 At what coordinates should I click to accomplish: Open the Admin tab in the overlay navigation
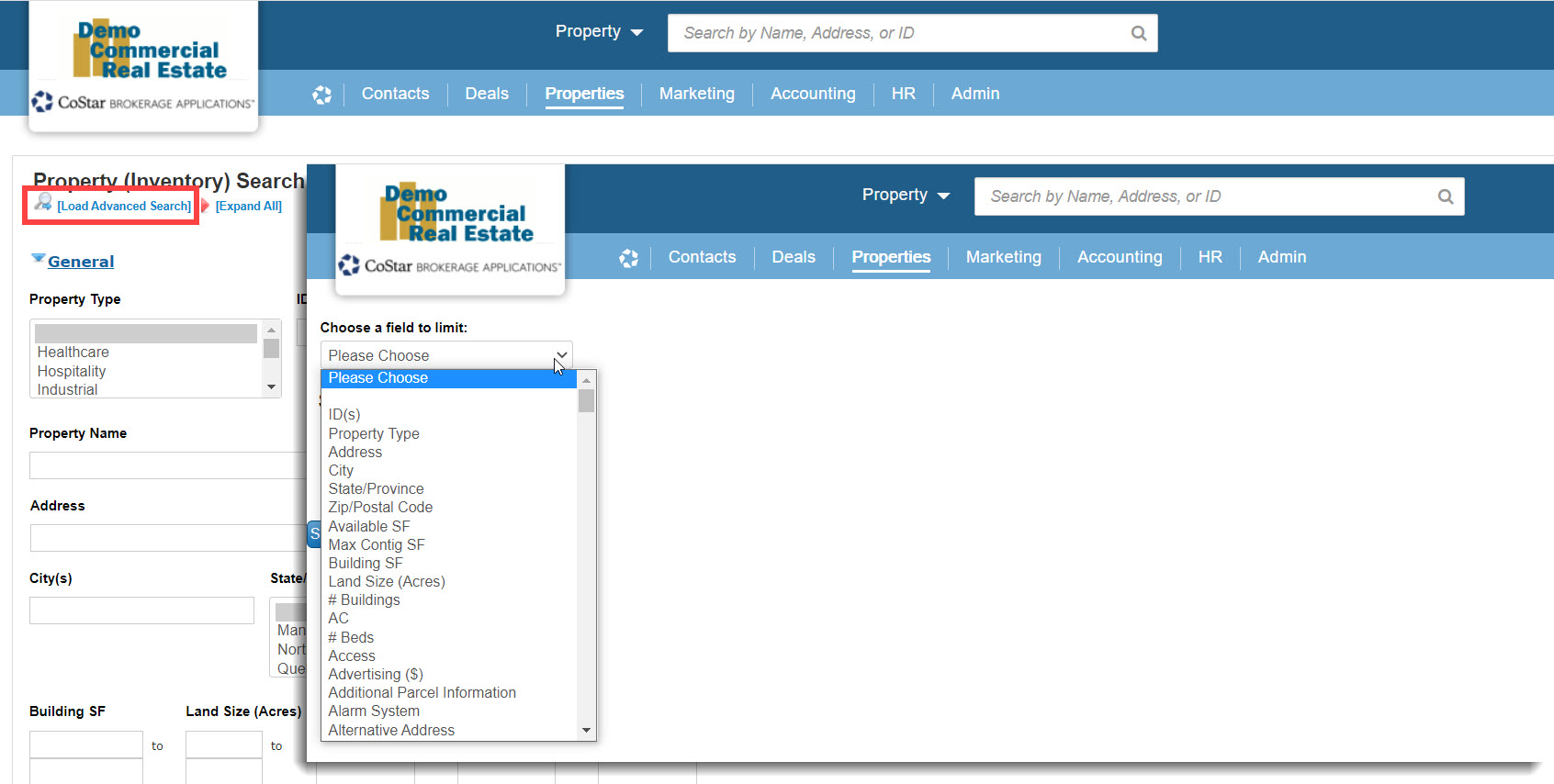(x=1282, y=257)
